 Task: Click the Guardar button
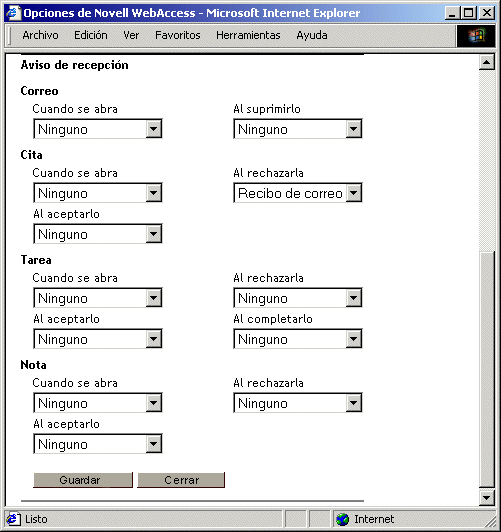[83, 480]
